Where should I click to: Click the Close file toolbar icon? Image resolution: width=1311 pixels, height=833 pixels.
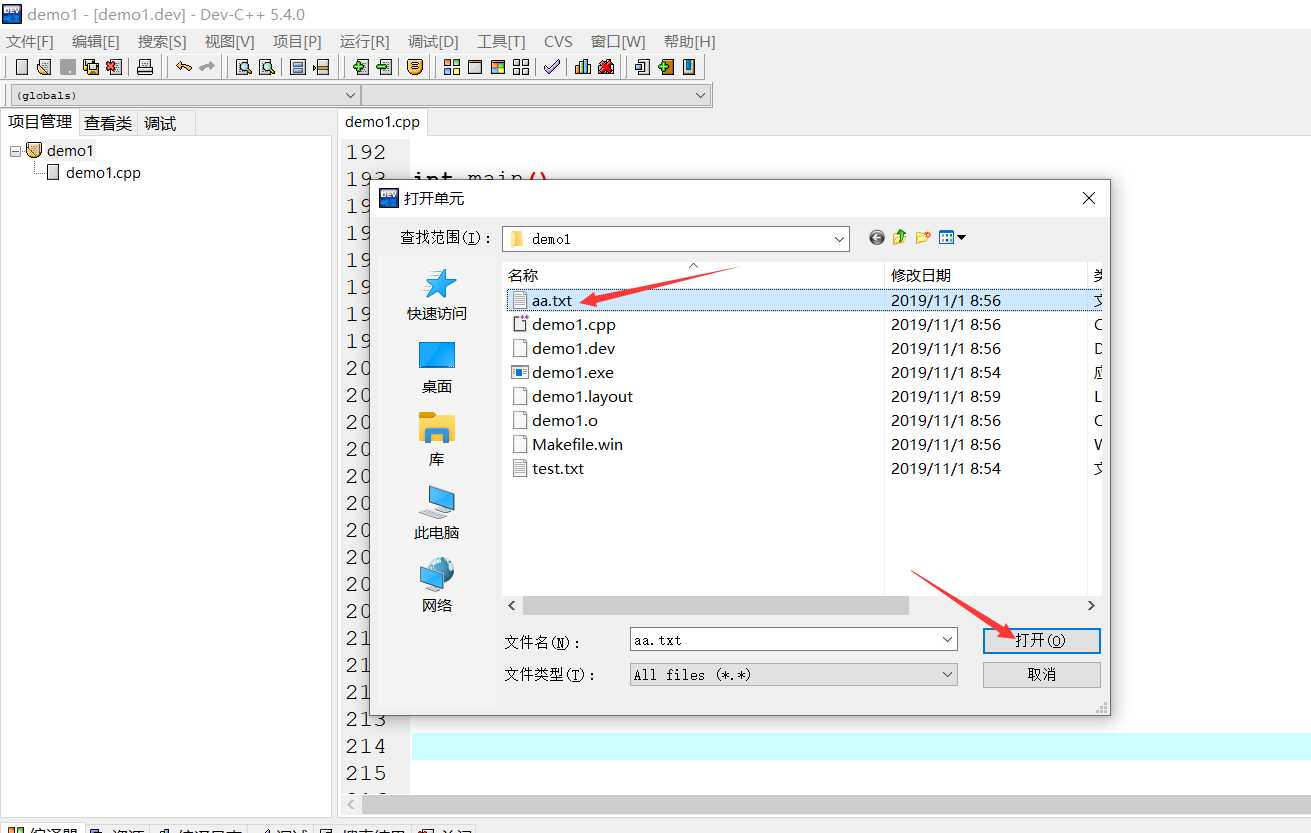click(114, 67)
